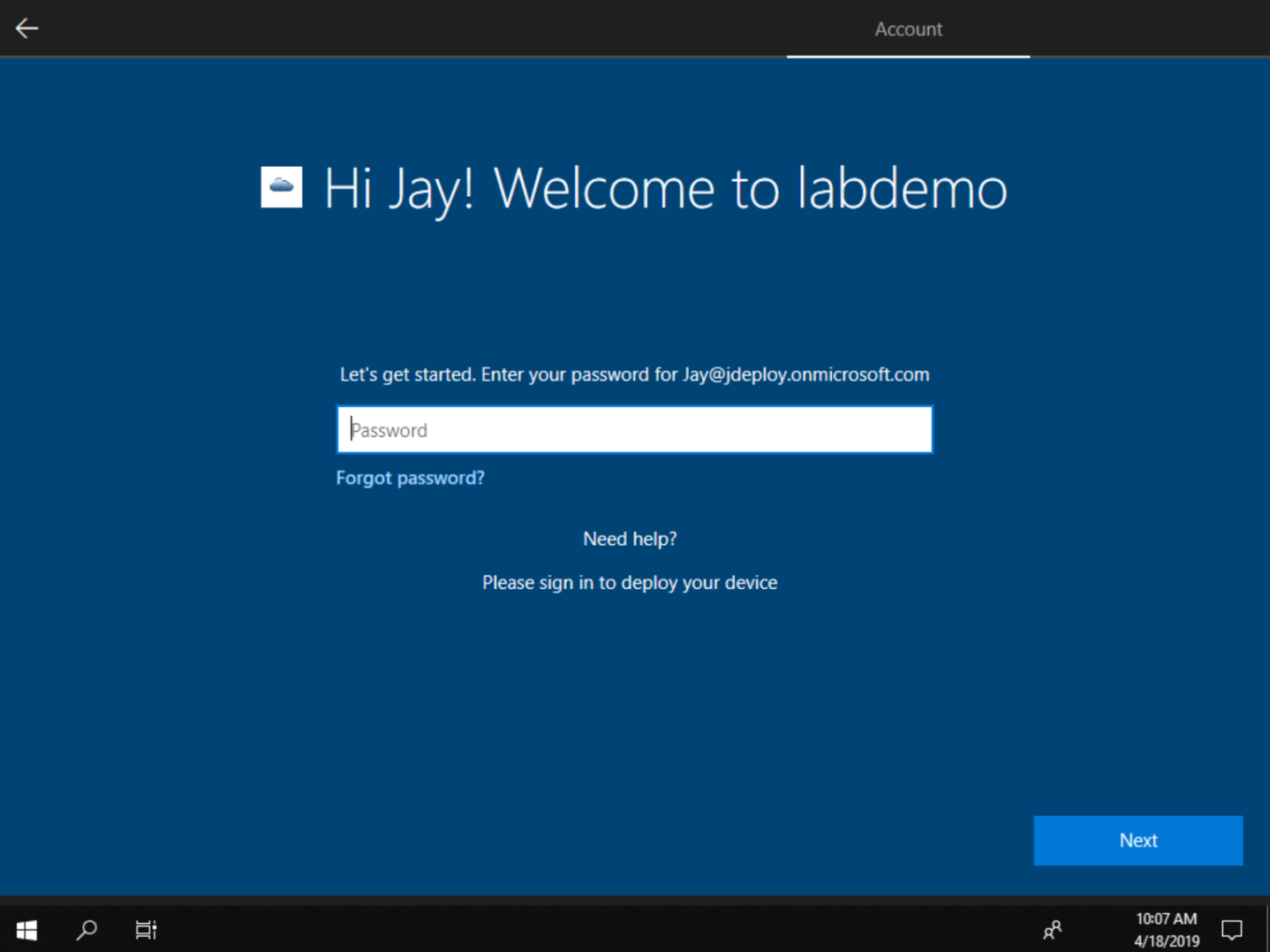Open the Start menu from the taskbar
Screen dimensions: 1270x952
pos(26,929)
